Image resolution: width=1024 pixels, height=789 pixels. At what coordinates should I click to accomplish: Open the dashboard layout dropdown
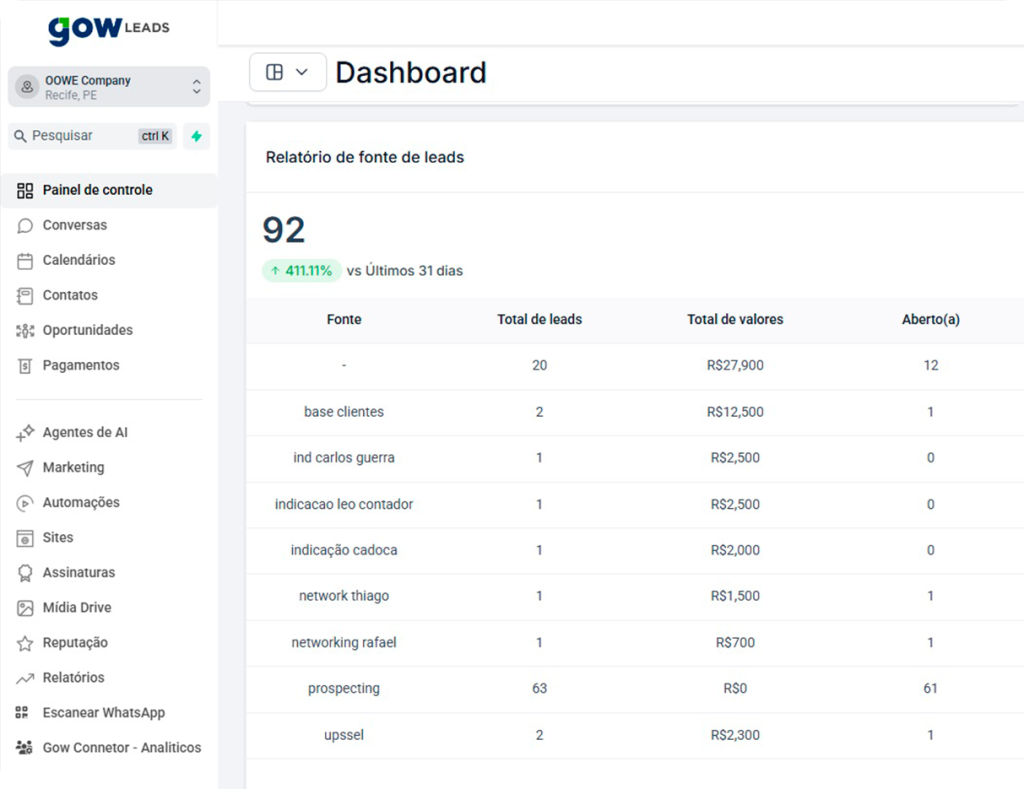(x=287, y=72)
